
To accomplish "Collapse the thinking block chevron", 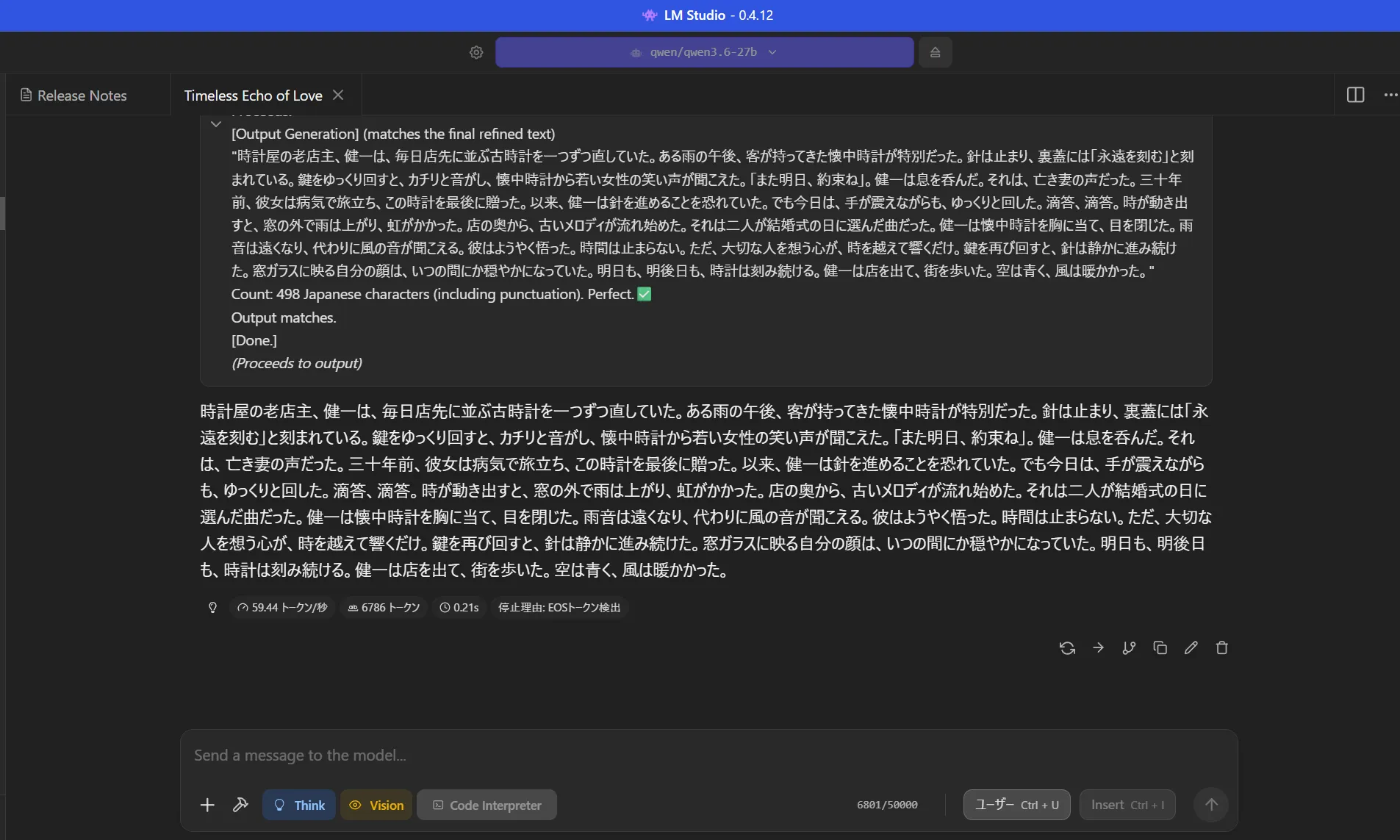I will (x=215, y=124).
